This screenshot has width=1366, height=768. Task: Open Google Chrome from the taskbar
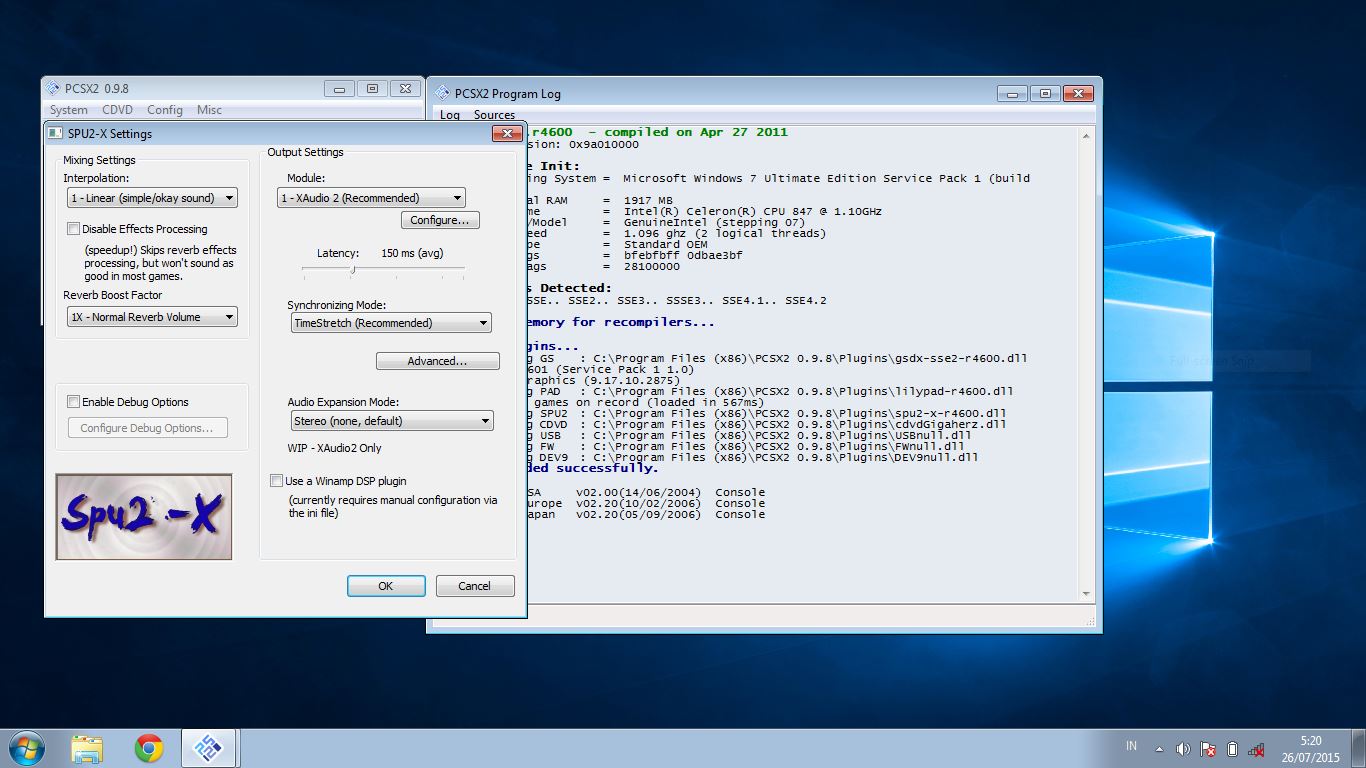coord(149,748)
